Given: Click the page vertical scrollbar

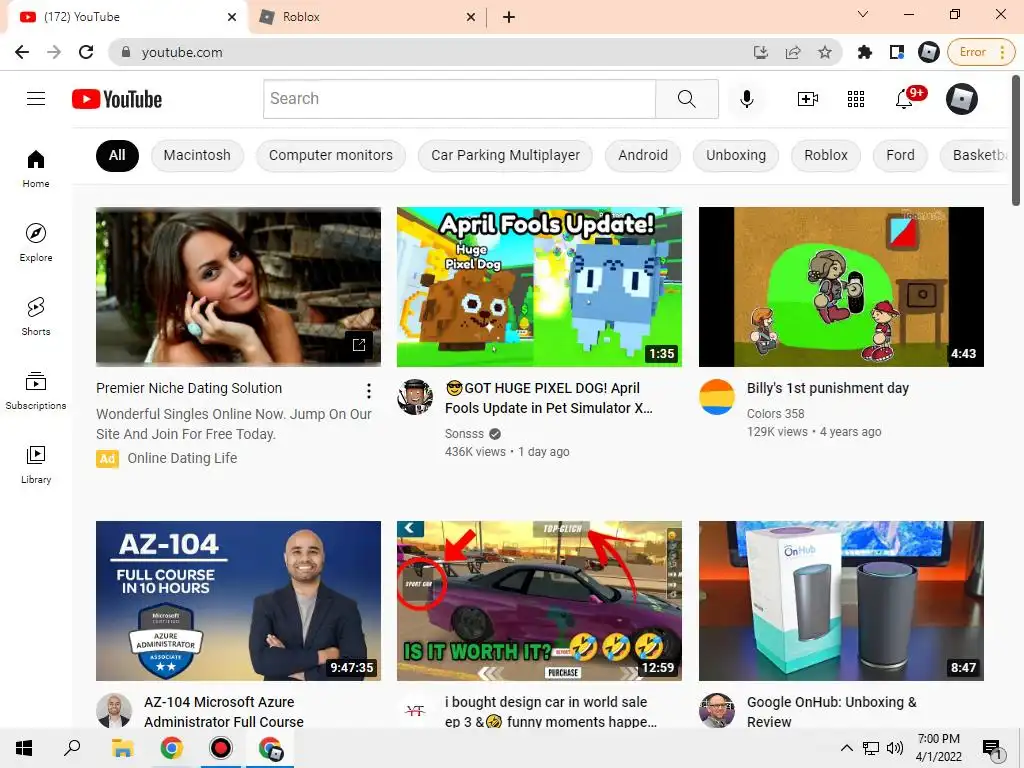Looking at the screenshot, I should 1017,140.
